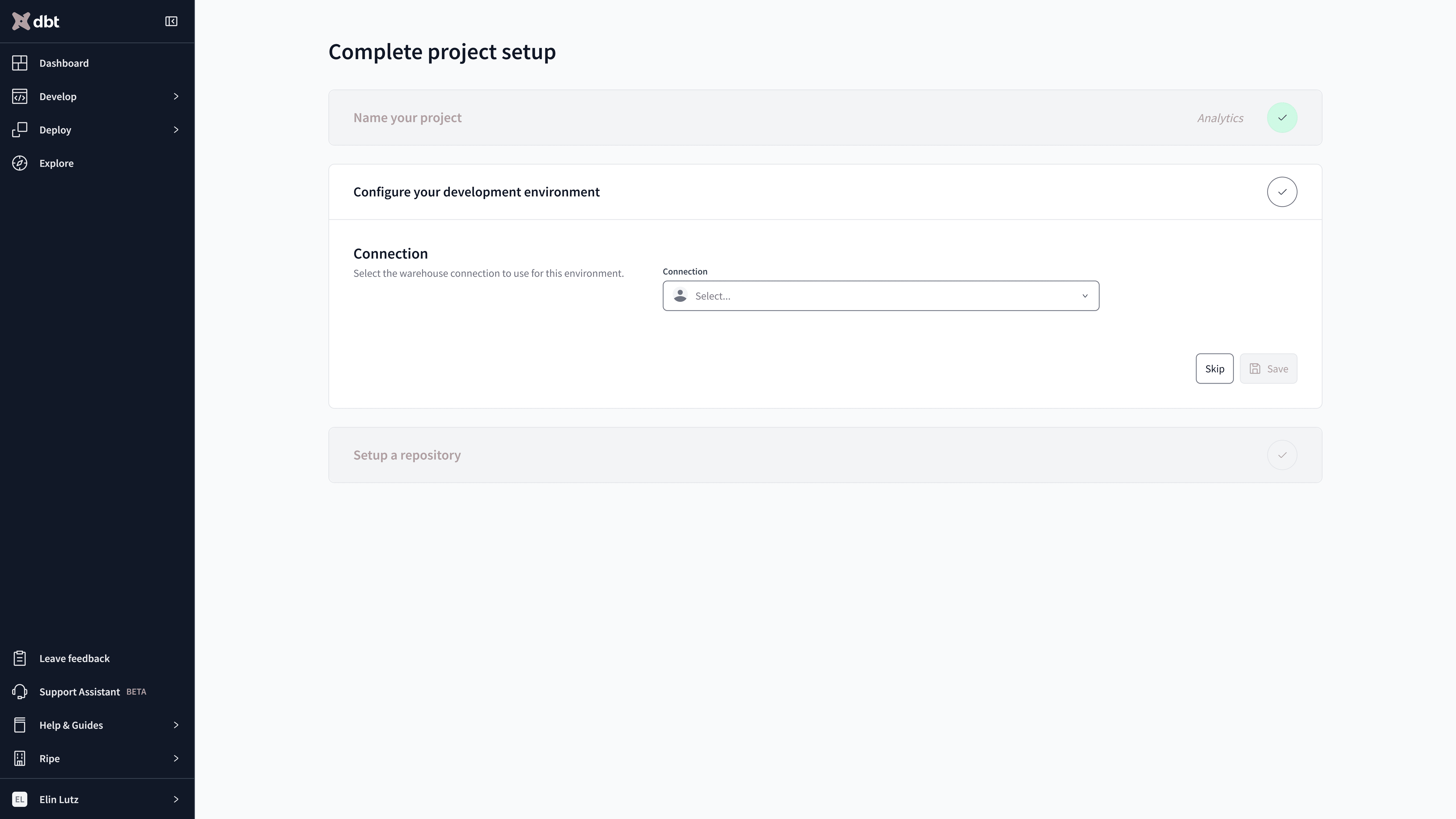Open the Elin Lutz user menu
Image resolution: width=1456 pixels, height=819 pixels.
(x=97, y=799)
